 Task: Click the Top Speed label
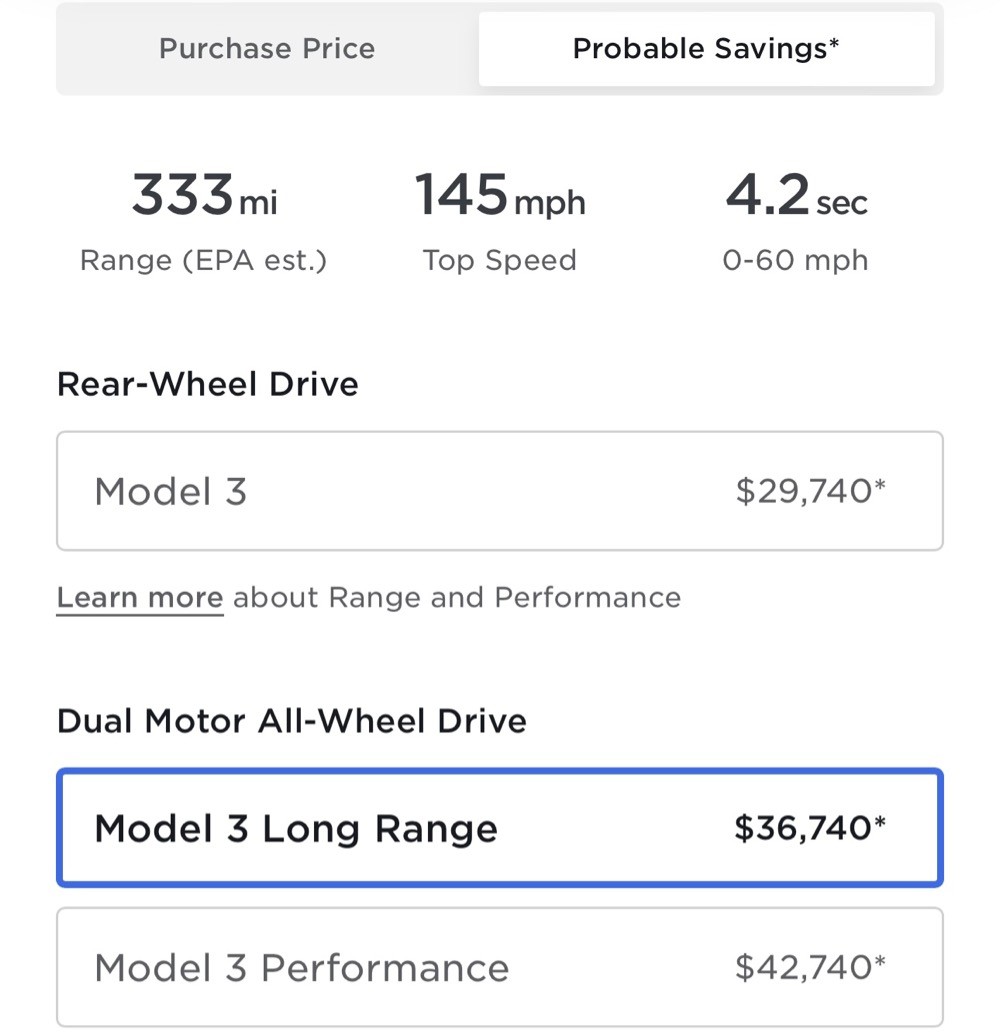click(500, 260)
